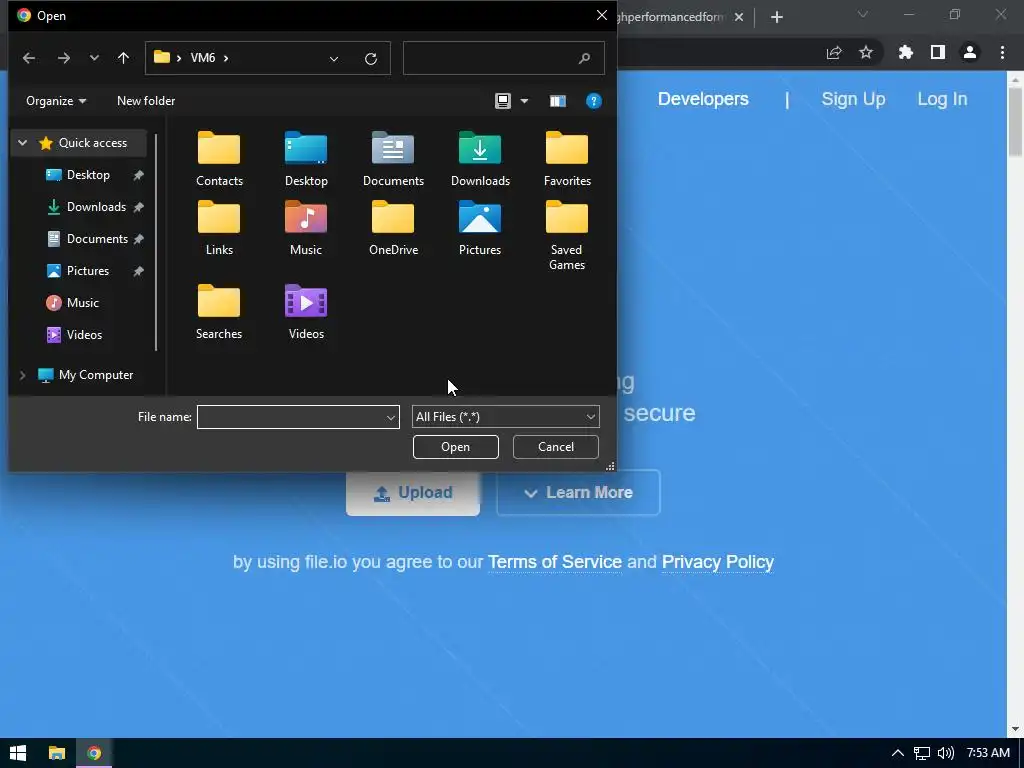Select Documents in Quick access
1024x768 pixels.
coord(96,238)
